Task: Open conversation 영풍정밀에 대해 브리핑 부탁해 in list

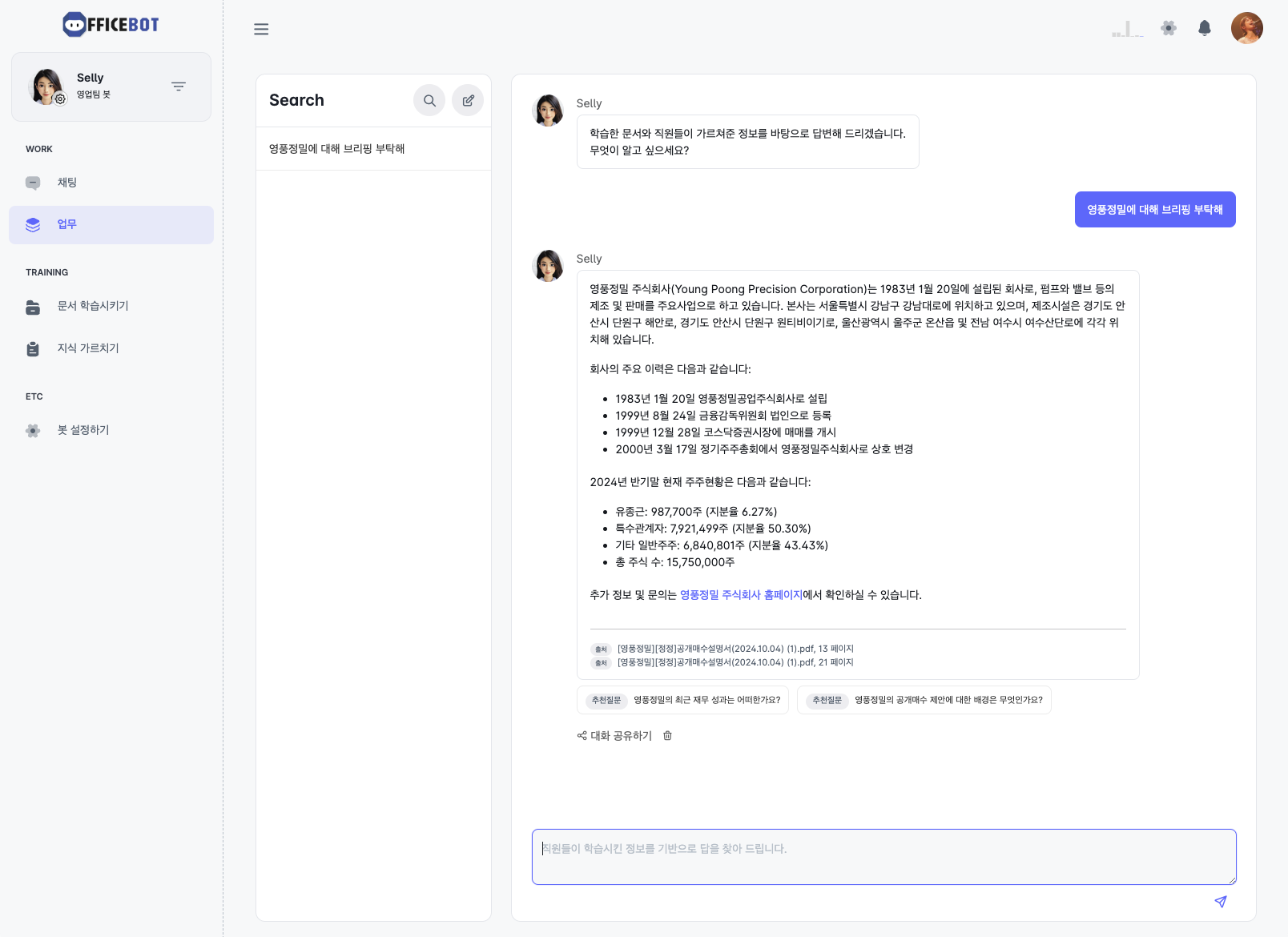Action: pos(373,149)
